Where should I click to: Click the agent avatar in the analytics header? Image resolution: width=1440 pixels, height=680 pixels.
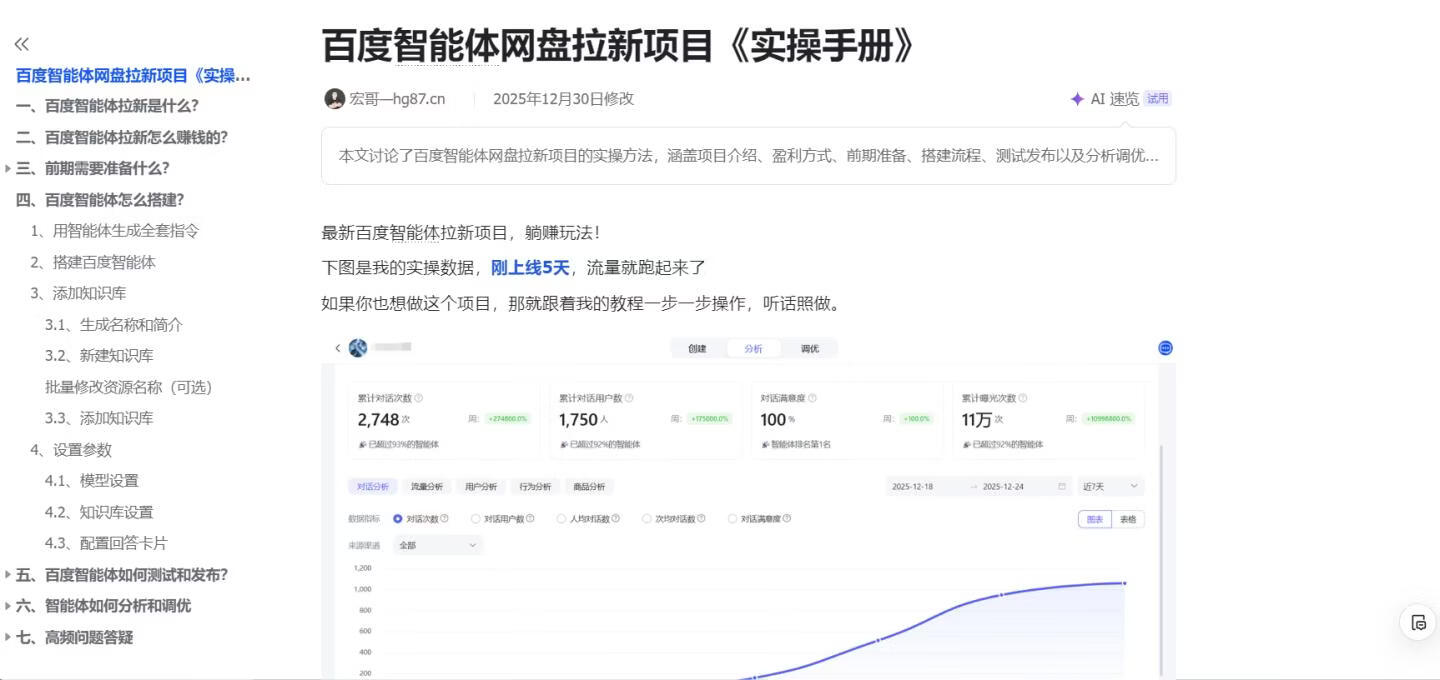[x=357, y=347]
